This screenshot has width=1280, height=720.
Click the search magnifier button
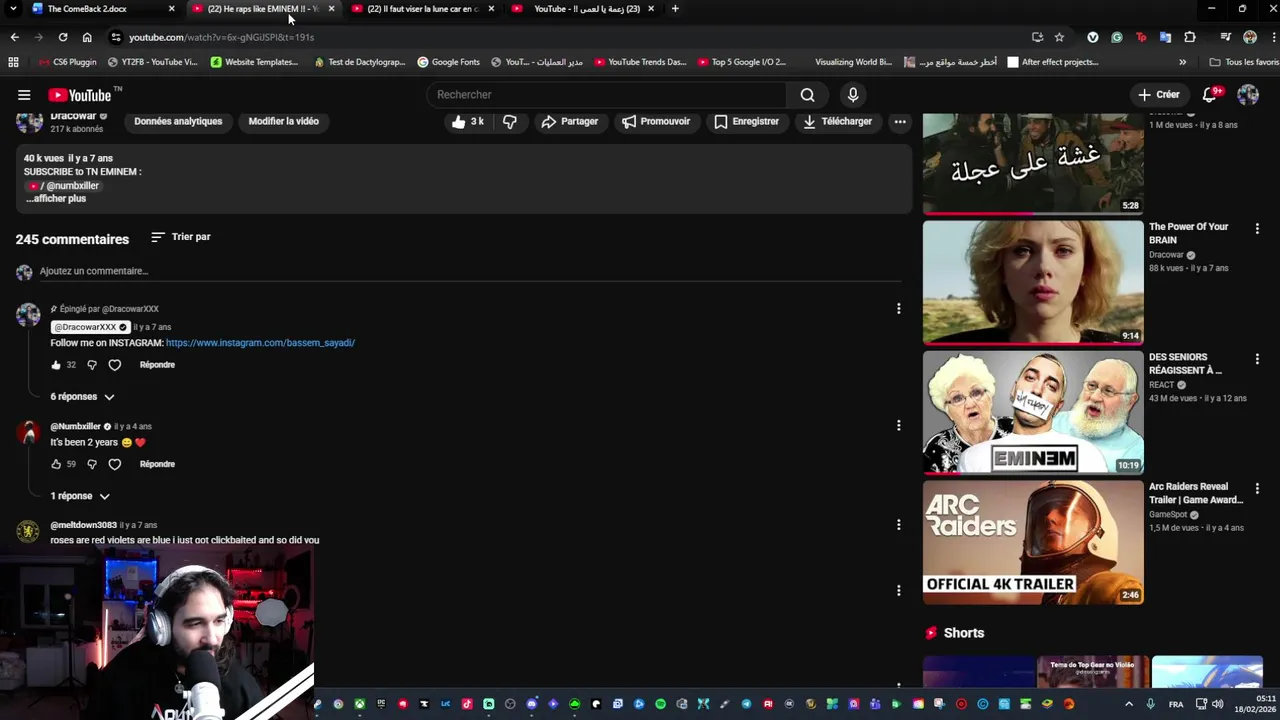click(x=807, y=95)
